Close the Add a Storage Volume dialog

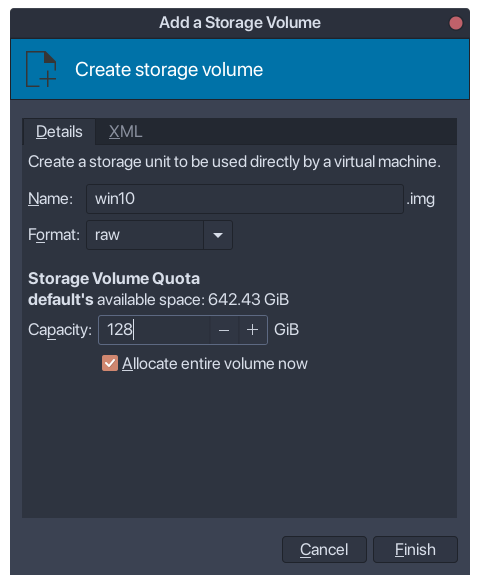pos(455,23)
